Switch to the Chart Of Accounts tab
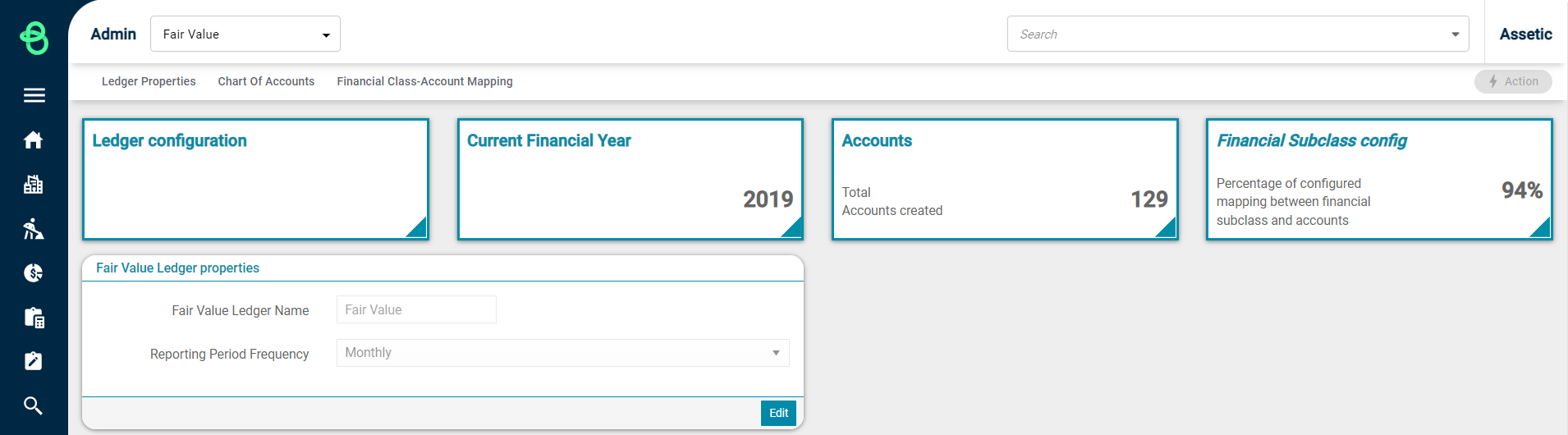 [266, 81]
